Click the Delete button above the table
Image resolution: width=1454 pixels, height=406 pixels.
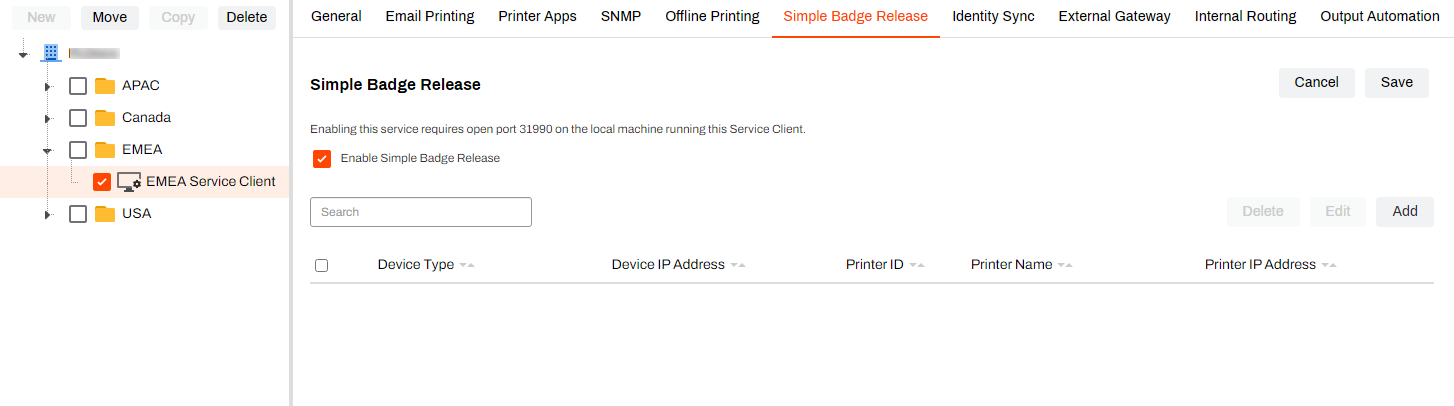click(1263, 212)
